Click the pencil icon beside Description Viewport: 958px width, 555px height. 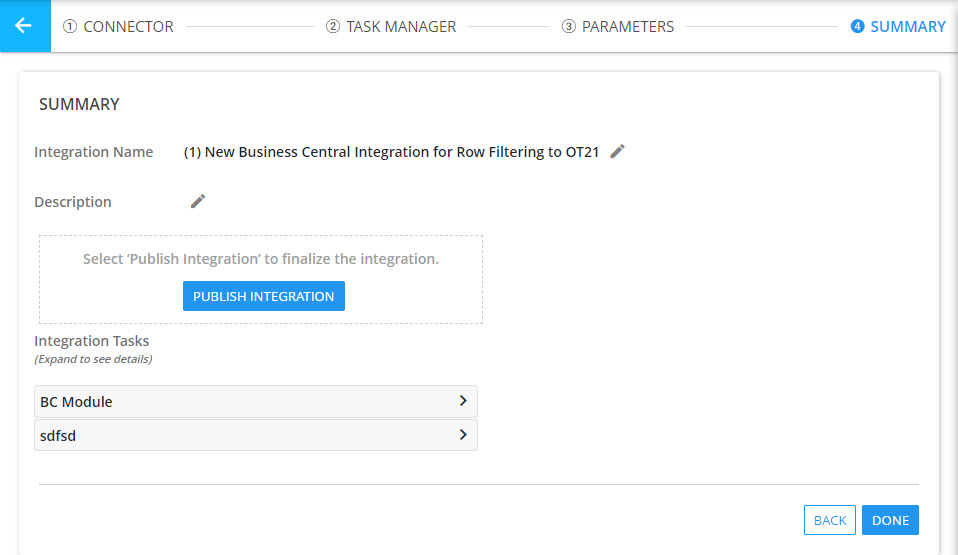(198, 202)
